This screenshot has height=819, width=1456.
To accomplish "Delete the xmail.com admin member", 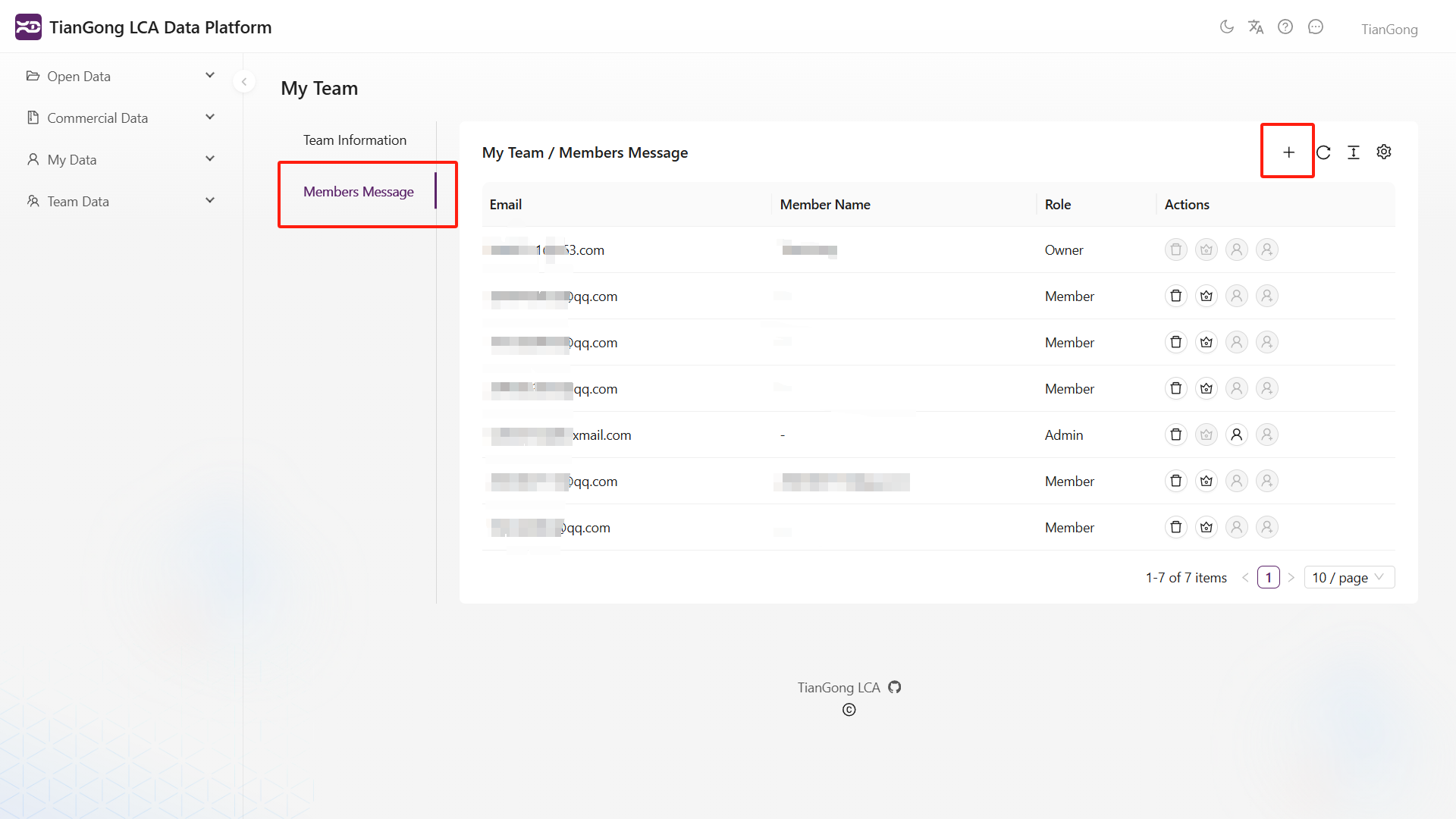I will (1175, 435).
